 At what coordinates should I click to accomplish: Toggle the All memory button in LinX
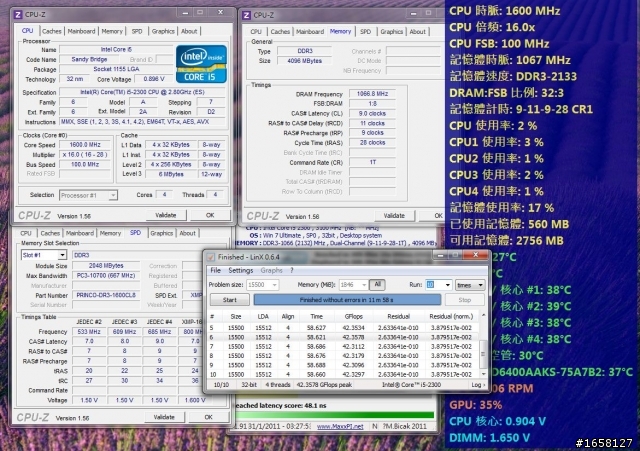pyautogui.click(x=378, y=284)
